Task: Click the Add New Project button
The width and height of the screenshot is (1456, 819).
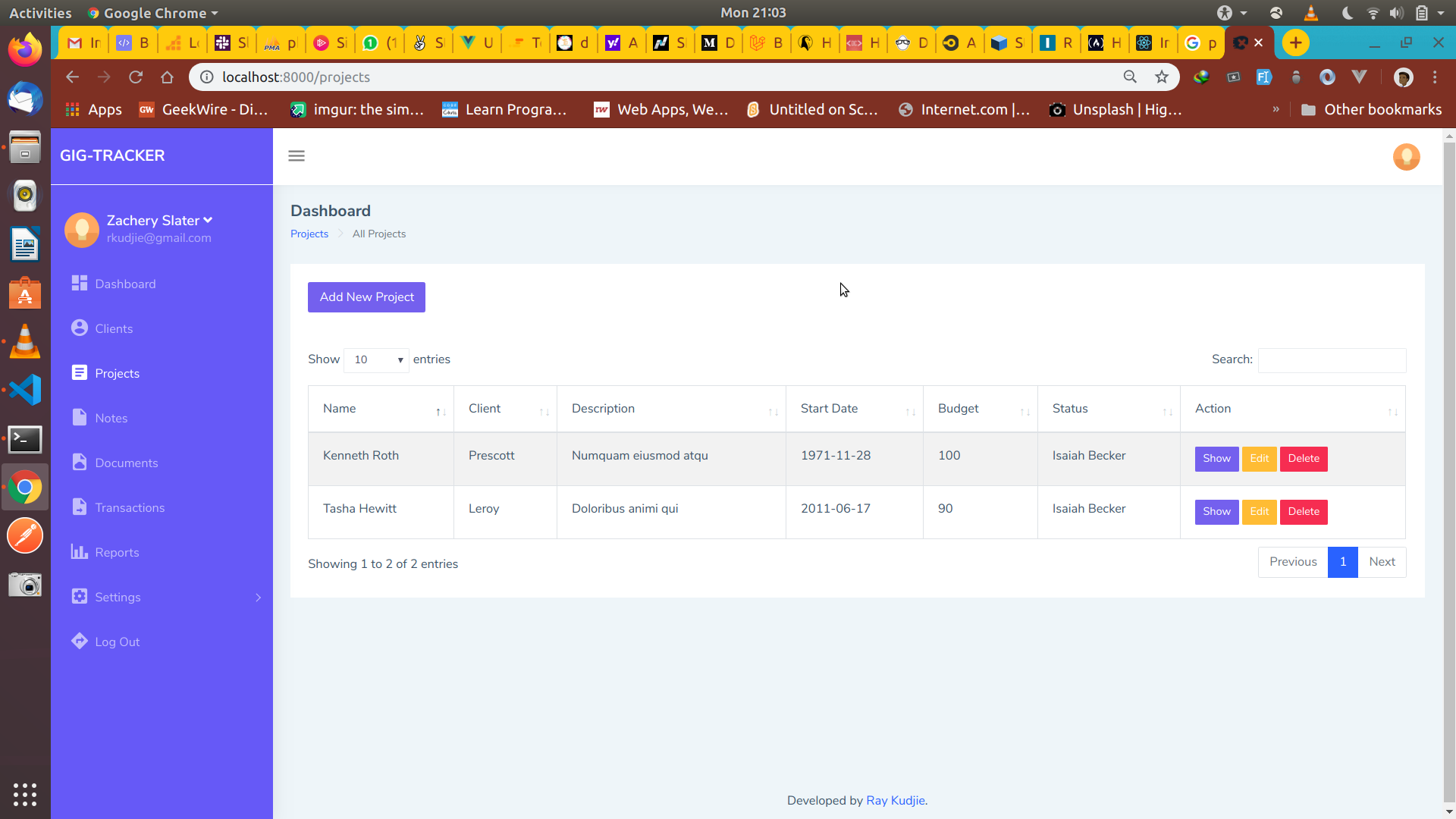Action: (366, 297)
